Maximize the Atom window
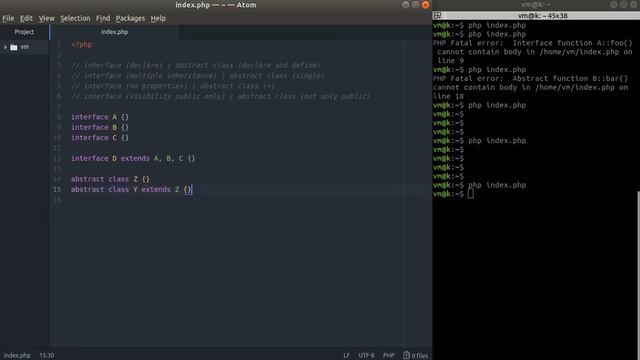Viewport: 640px width, 360px height. tap(416, 5)
